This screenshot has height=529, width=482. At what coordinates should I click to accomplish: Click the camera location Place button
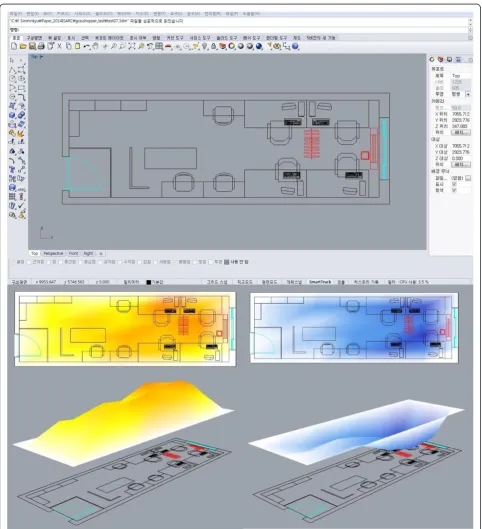(x=461, y=132)
